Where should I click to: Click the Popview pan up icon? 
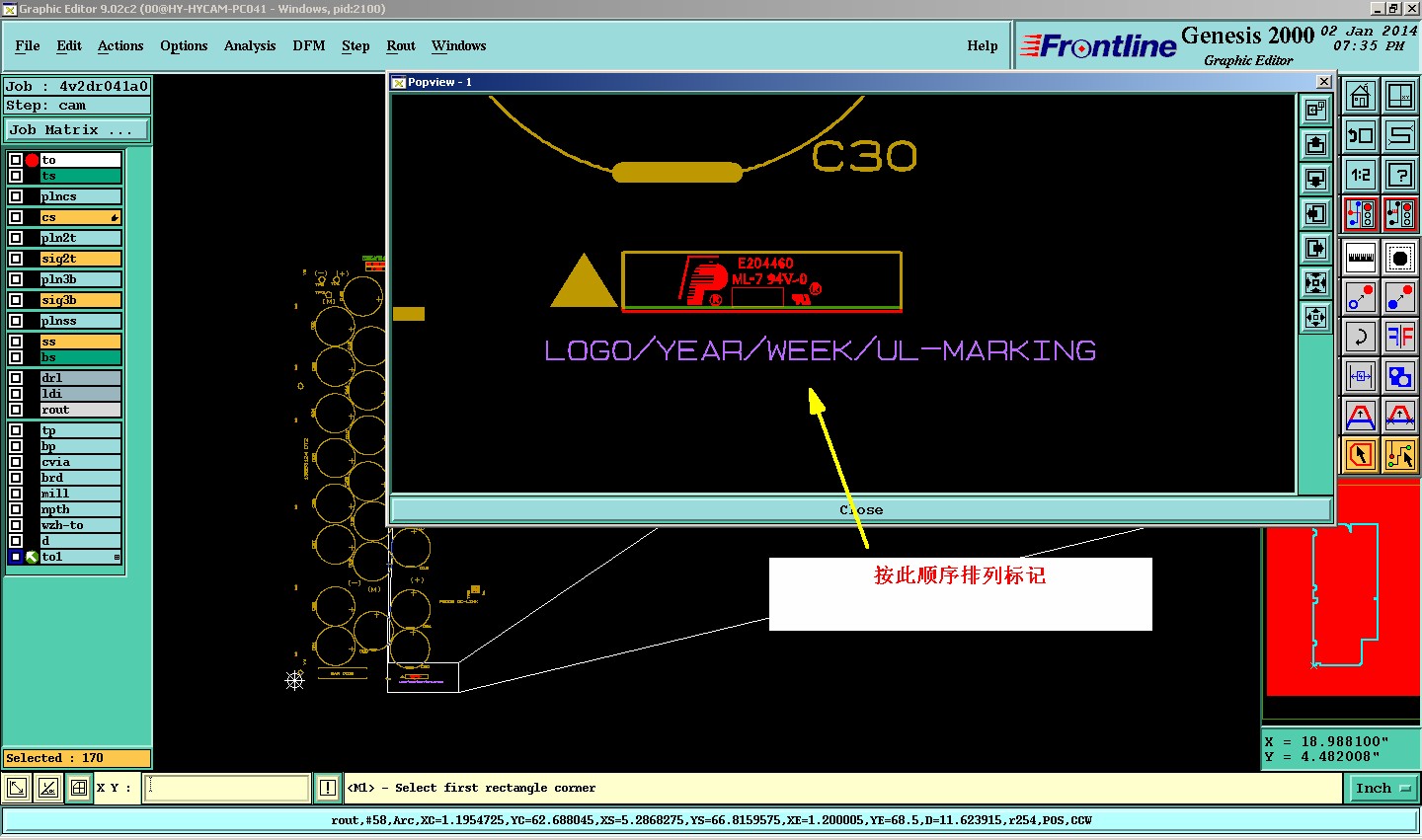[1315, 145]
